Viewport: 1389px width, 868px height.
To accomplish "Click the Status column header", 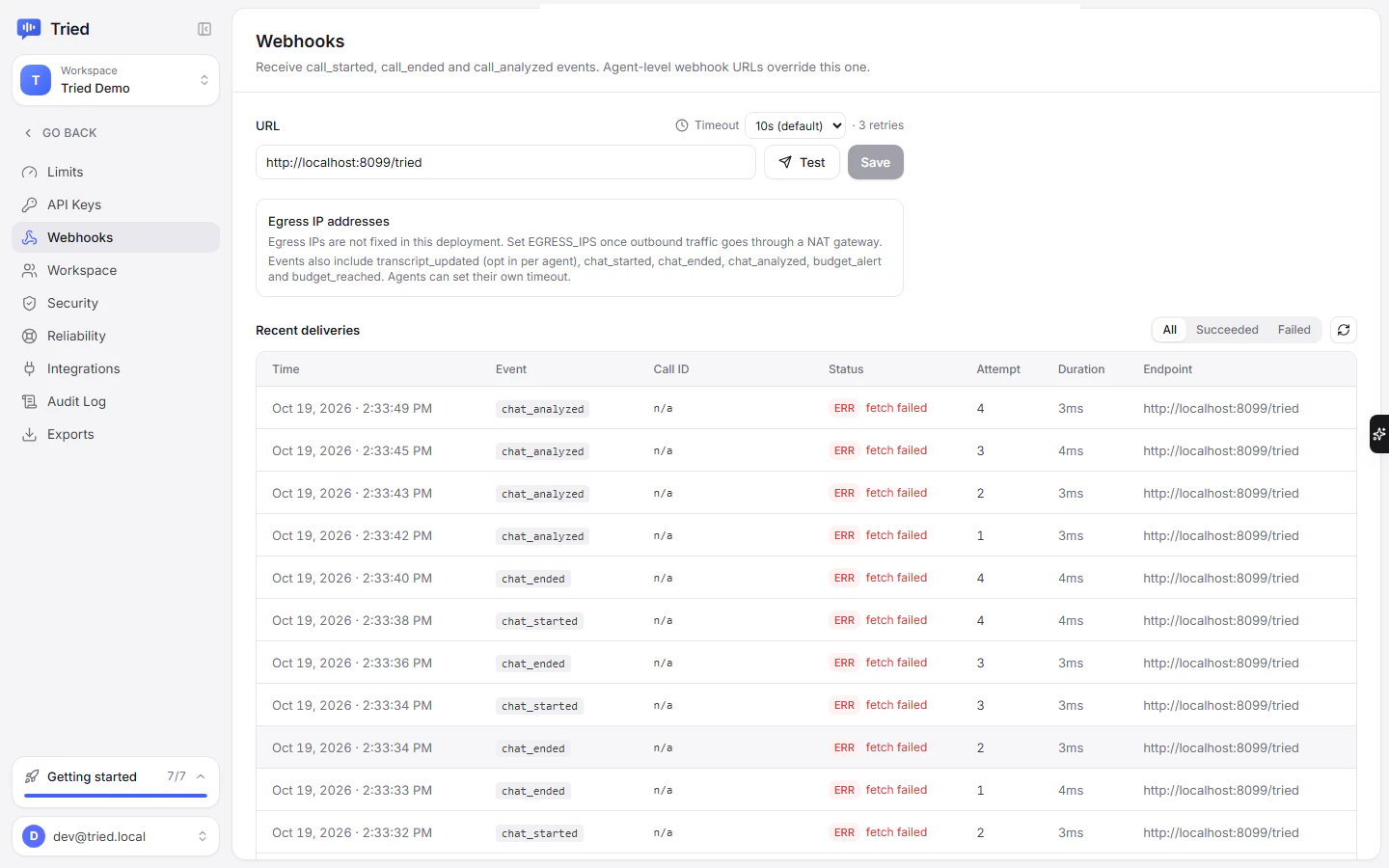I will pyautogui.click(x=846, y=369).
